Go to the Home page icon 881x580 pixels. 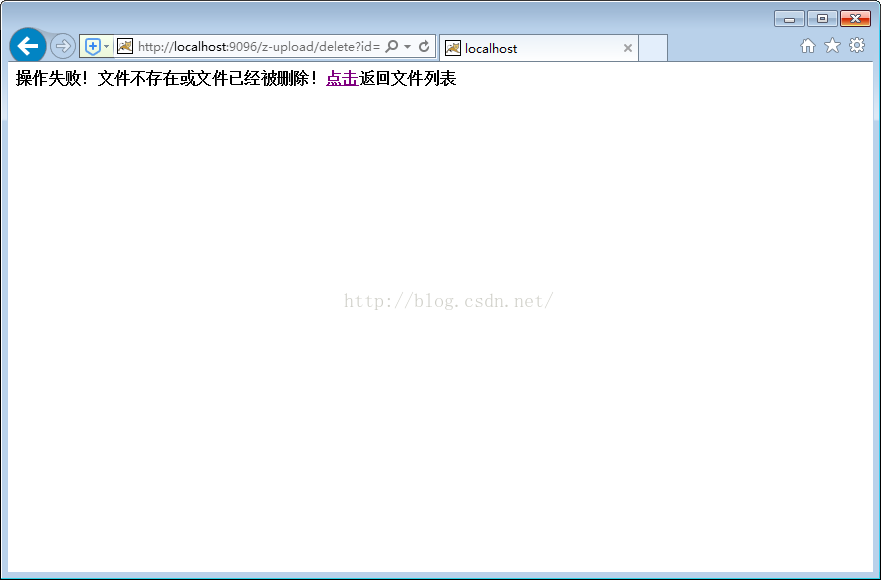click(x=808, y=46)
